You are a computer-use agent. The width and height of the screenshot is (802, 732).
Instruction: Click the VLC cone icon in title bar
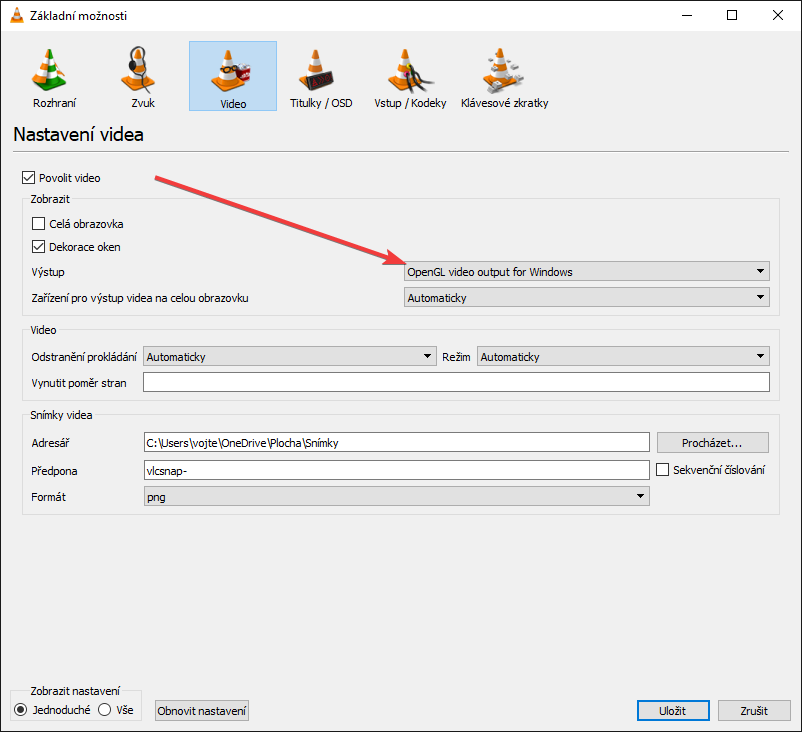(x=16, y=16)
